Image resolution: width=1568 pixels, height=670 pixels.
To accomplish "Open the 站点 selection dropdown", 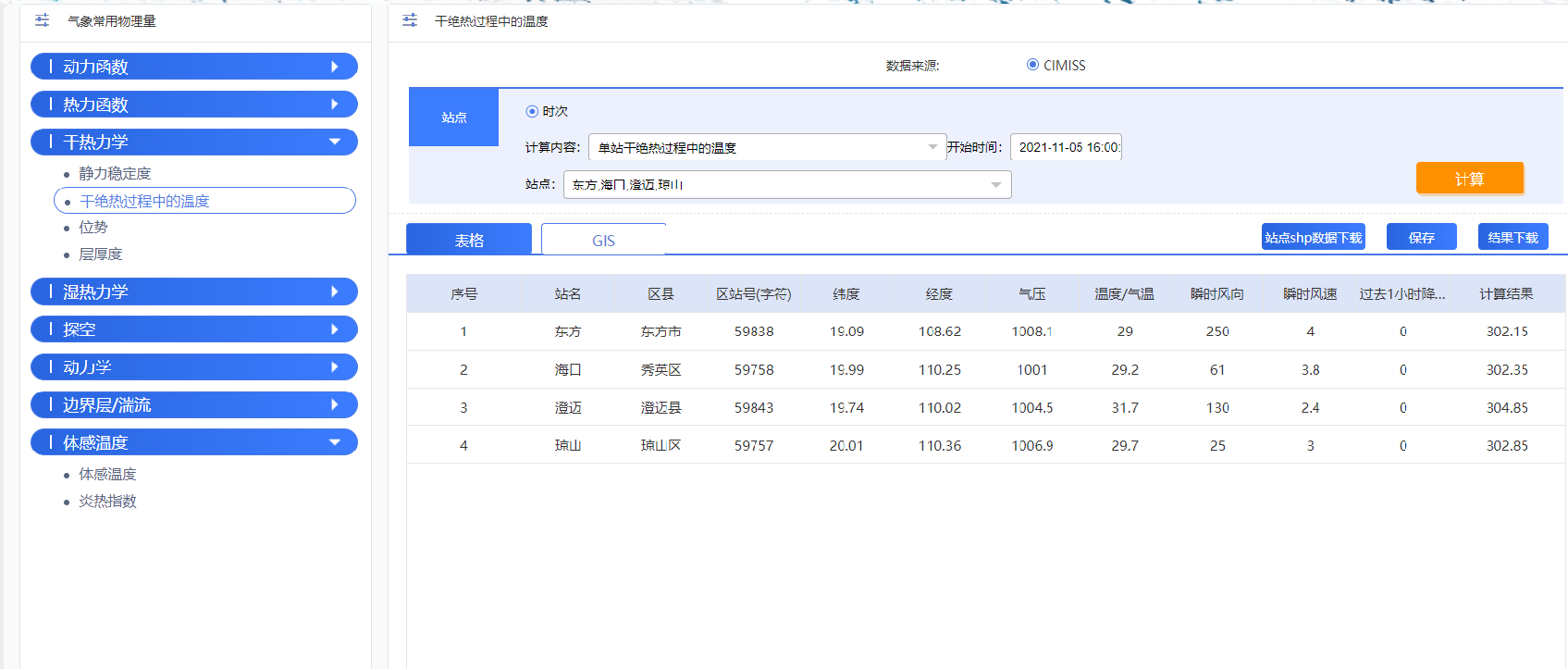I will 787,184.
